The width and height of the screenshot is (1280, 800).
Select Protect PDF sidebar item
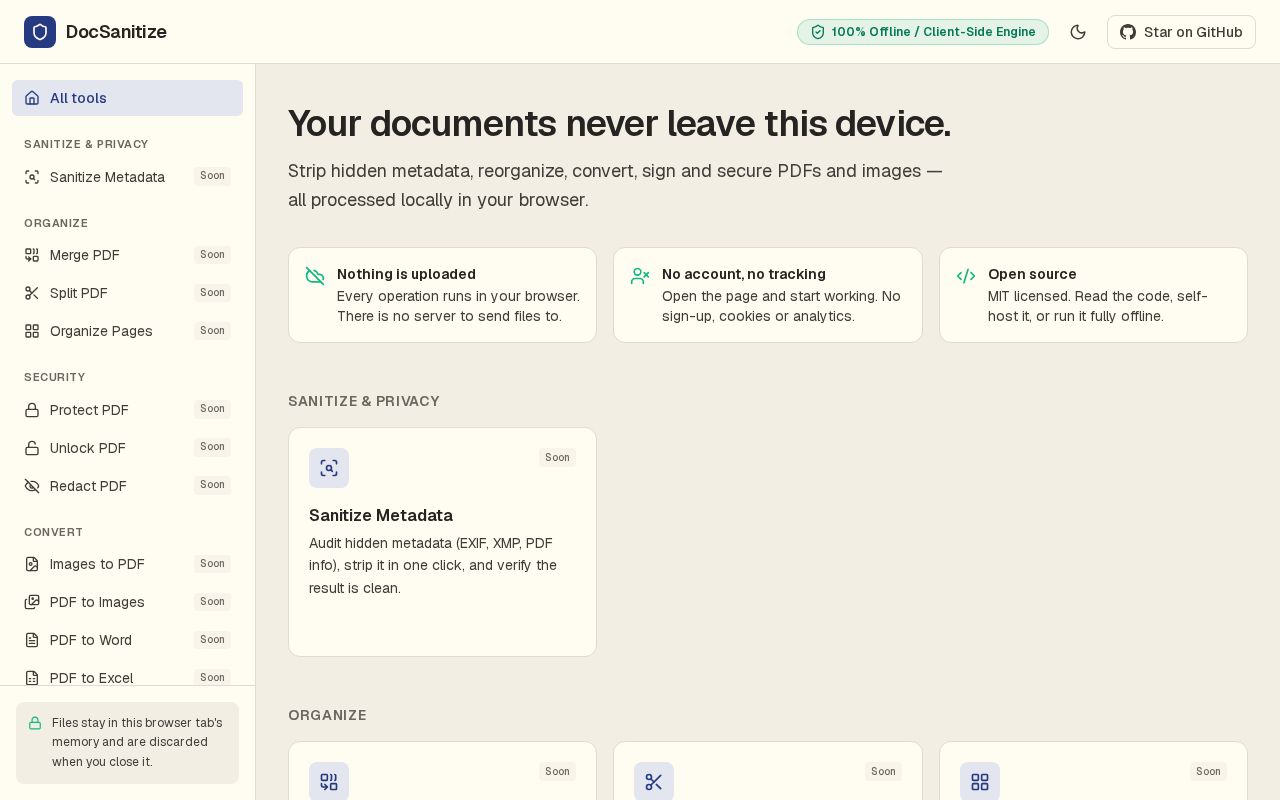[x=127, y=410]
